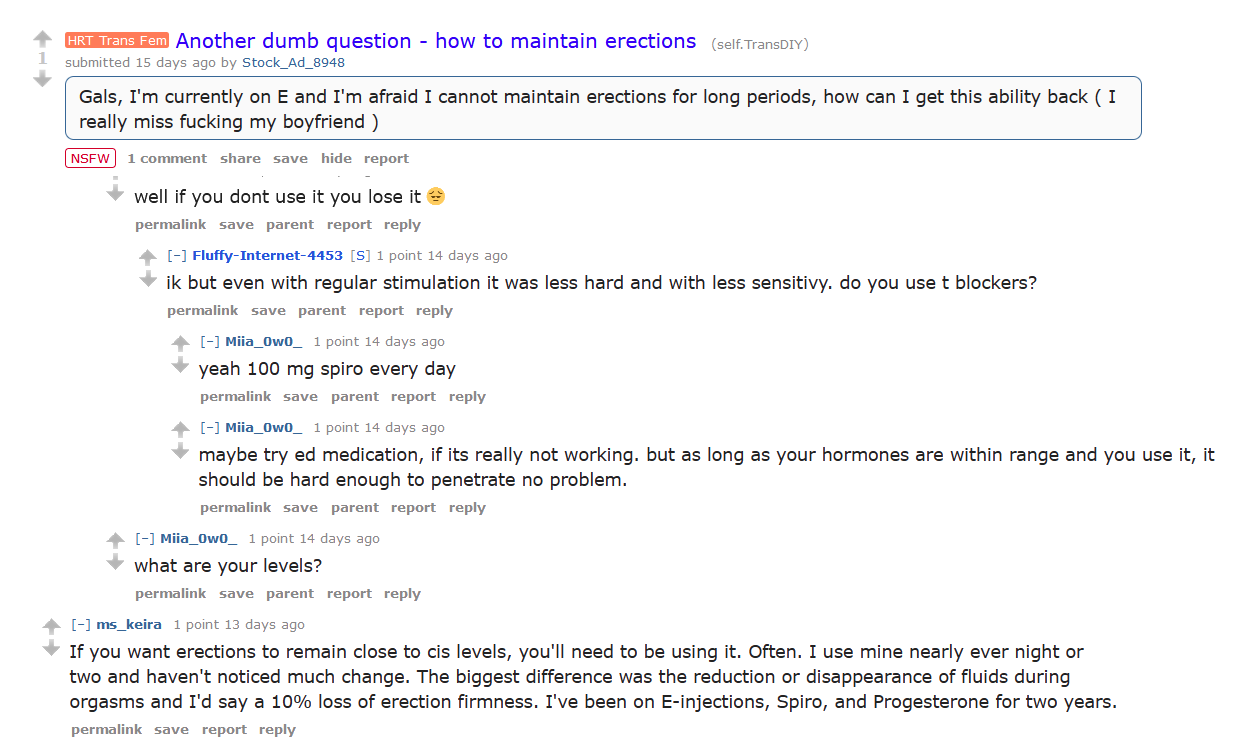Downvote the 'what are your levels?' comment
Viewport: 1238px width, 752px height.
click(x=115, y=562)
